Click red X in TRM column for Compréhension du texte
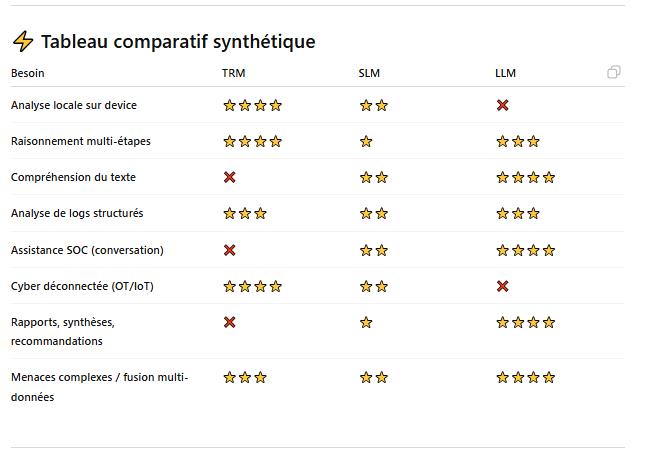This screenshot has width=653, height=461. pyautogui.click(x=230, y=177)
